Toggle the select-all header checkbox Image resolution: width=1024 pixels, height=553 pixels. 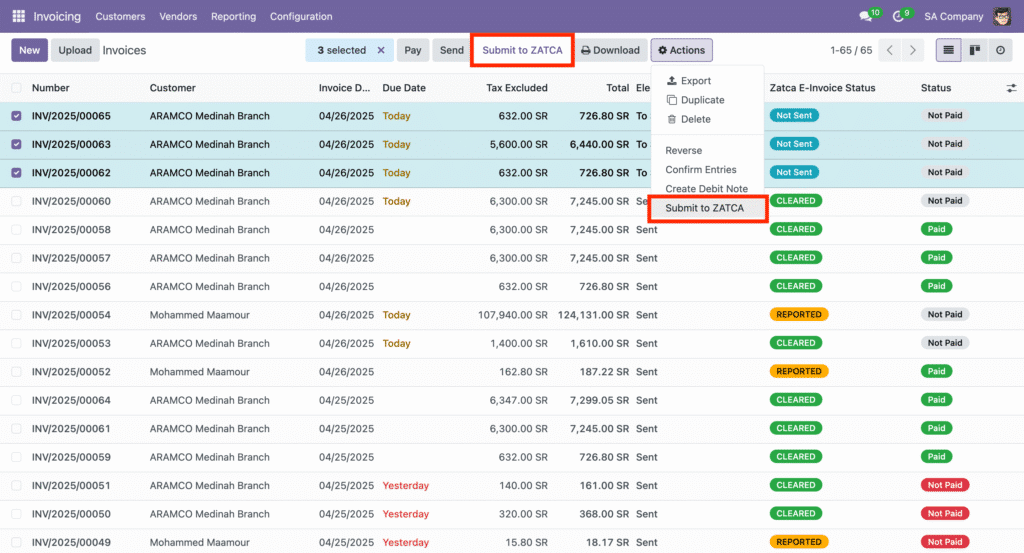point(16,88)
